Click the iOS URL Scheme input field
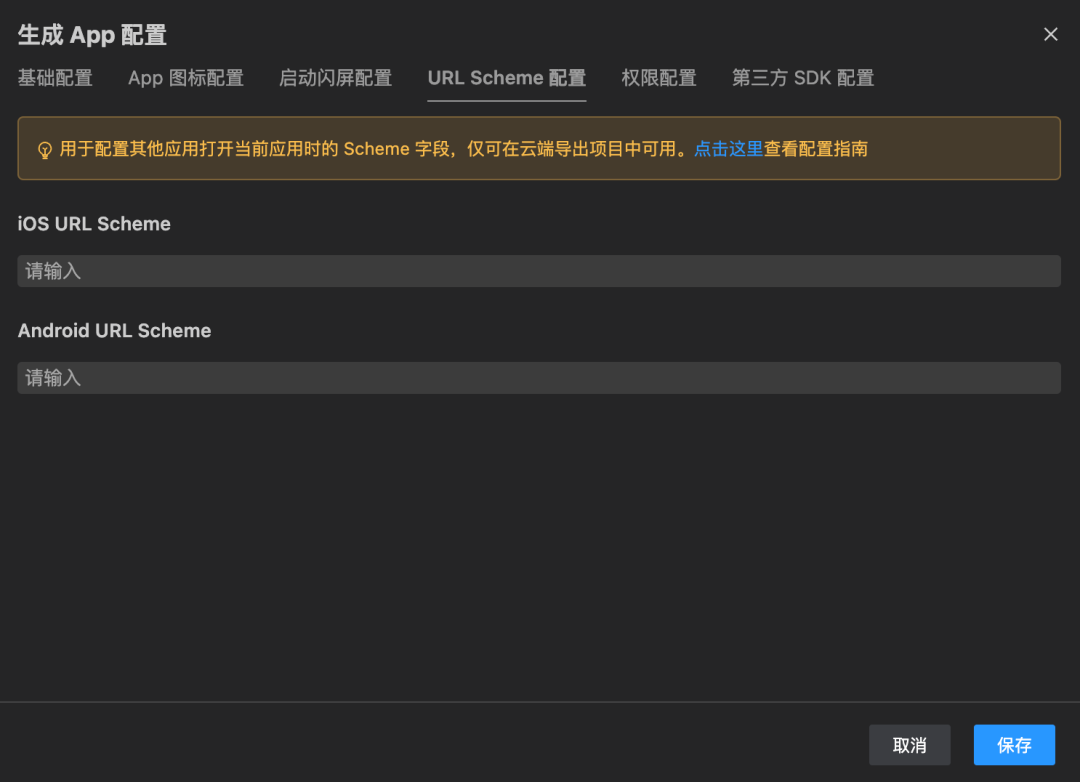 [539, 270]
